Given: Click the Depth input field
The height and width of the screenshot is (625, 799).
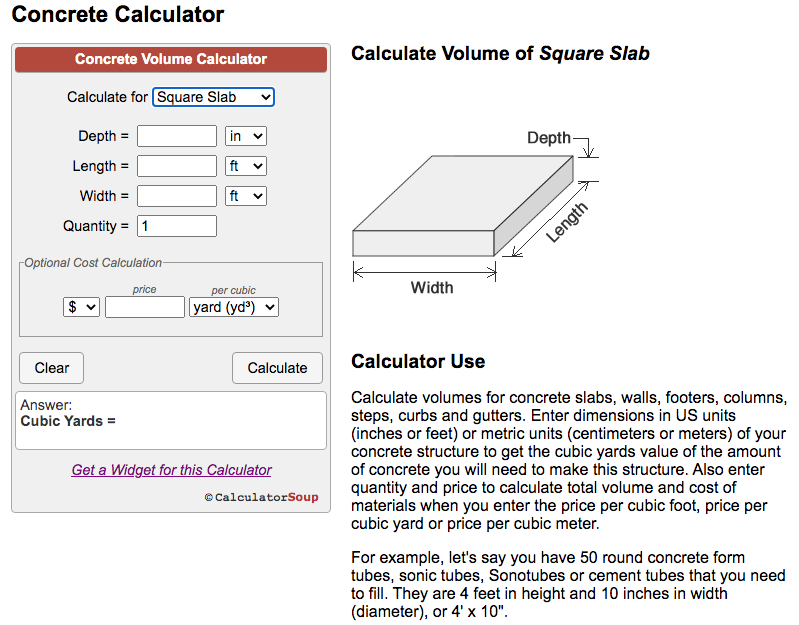Looking at the screenshot, I should tap(177, 136).
